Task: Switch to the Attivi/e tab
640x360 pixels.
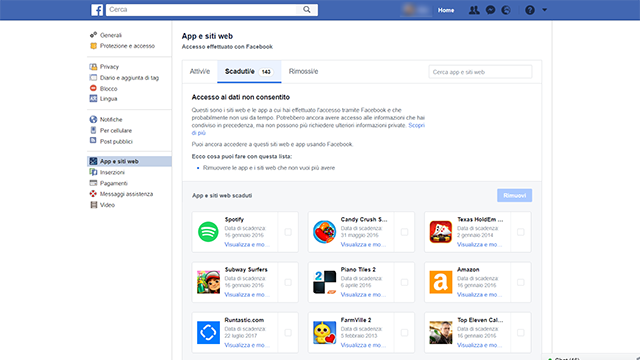Action: (x=200, y=71)
